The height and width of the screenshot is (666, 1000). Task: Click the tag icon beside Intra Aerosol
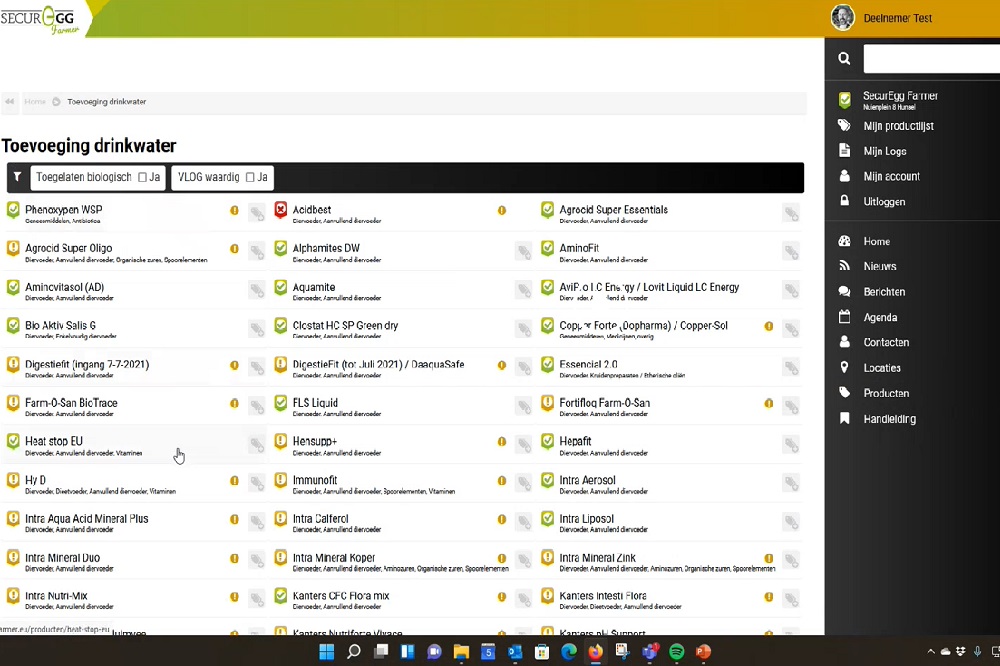(791, 484)
